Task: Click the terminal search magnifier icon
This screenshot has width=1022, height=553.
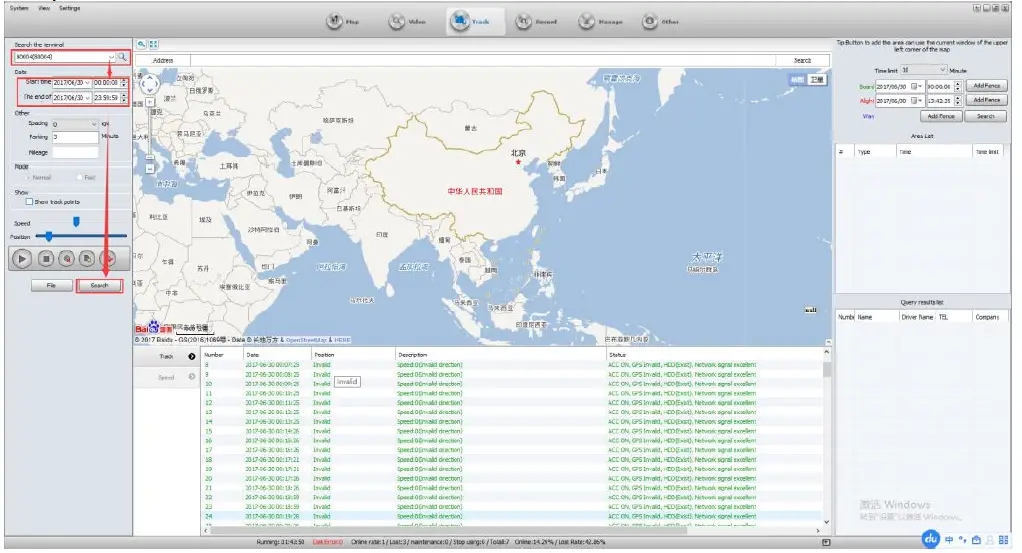Action: coord(122,57)
